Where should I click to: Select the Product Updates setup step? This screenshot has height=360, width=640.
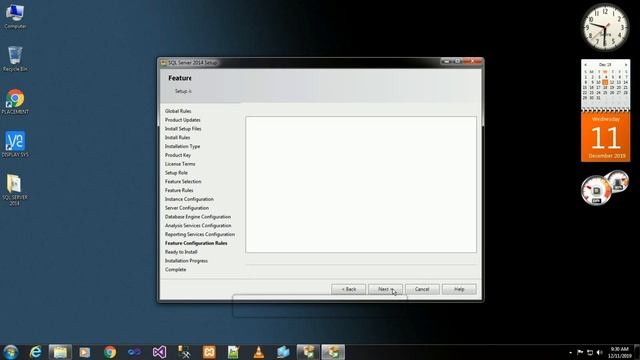point(182,120)
